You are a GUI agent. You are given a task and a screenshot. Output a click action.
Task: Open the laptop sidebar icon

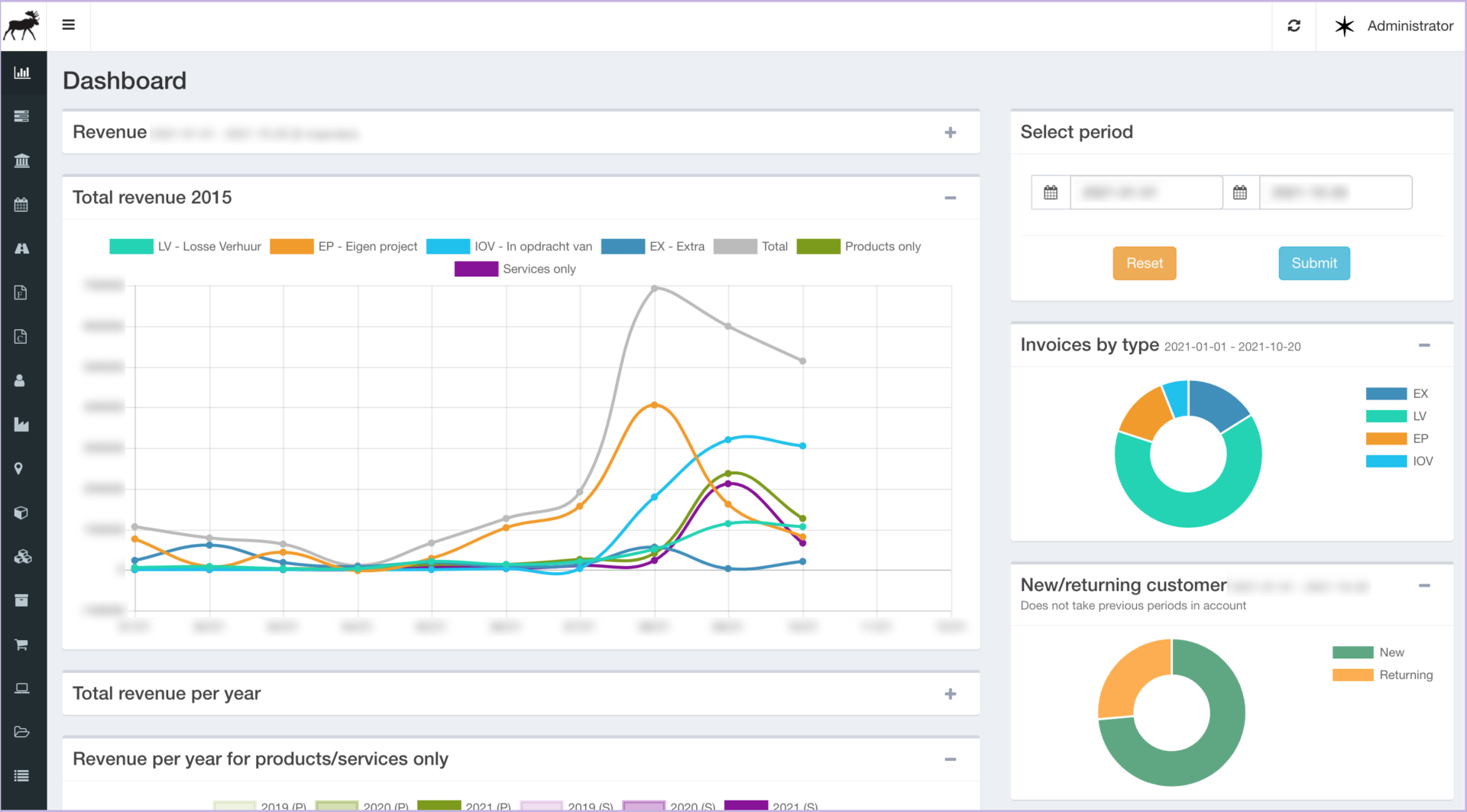[x=22, y=688]
